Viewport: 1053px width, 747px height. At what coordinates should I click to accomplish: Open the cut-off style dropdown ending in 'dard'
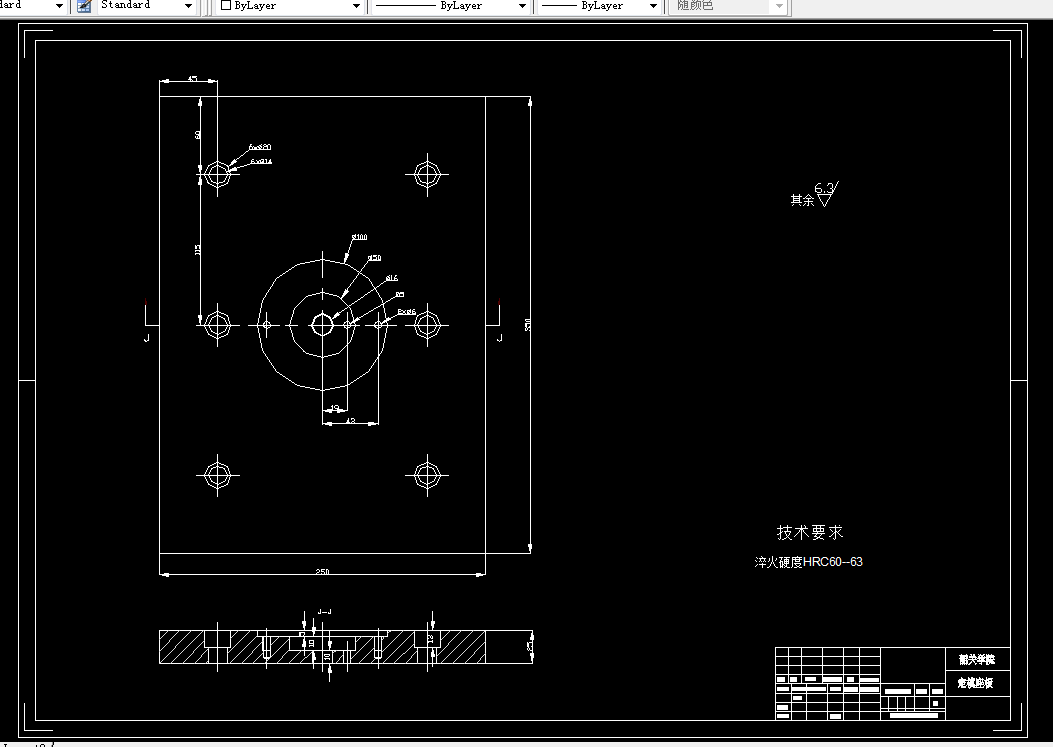click(59, 6)
